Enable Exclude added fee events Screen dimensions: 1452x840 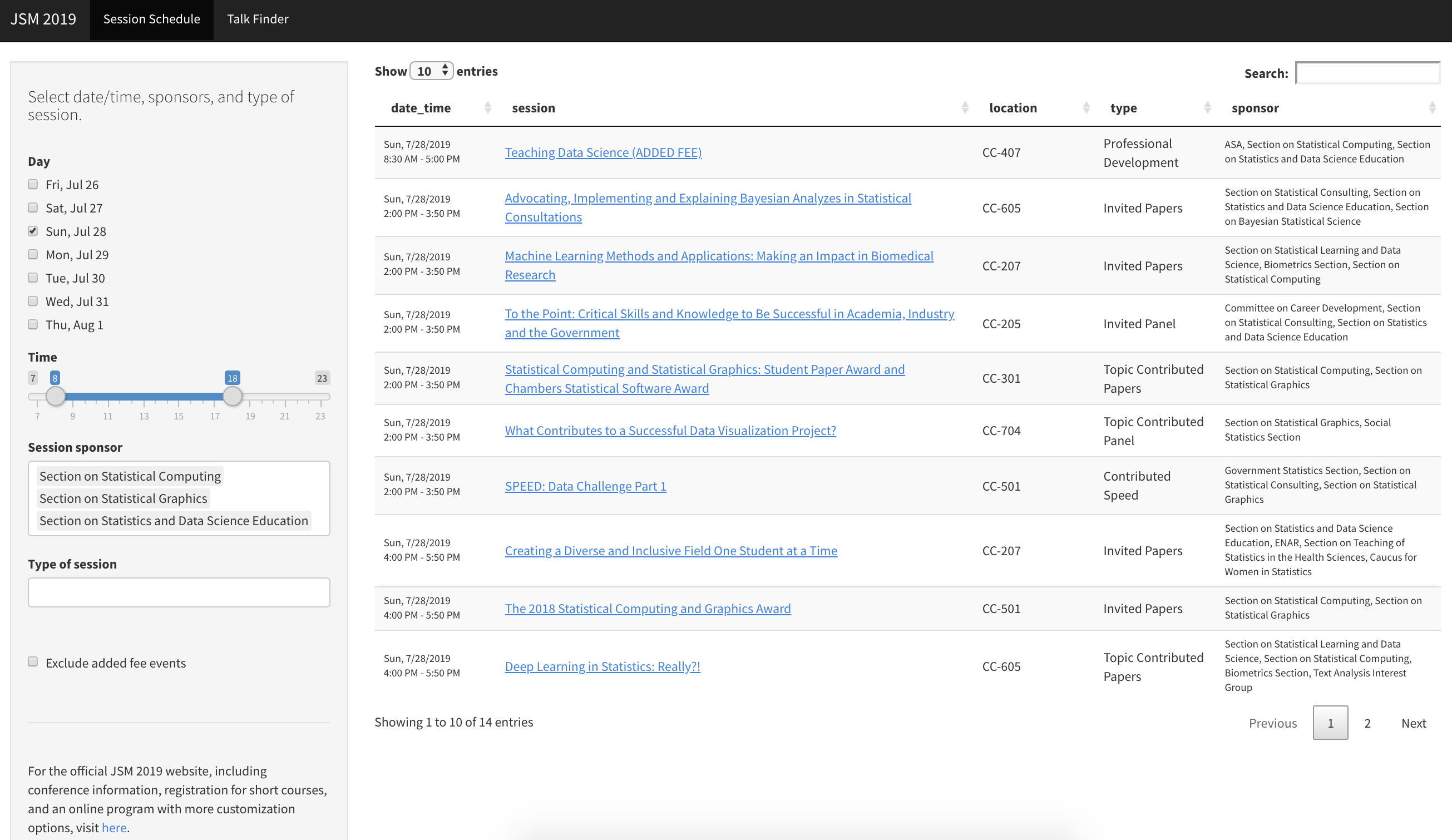click(x=33, y=662)
